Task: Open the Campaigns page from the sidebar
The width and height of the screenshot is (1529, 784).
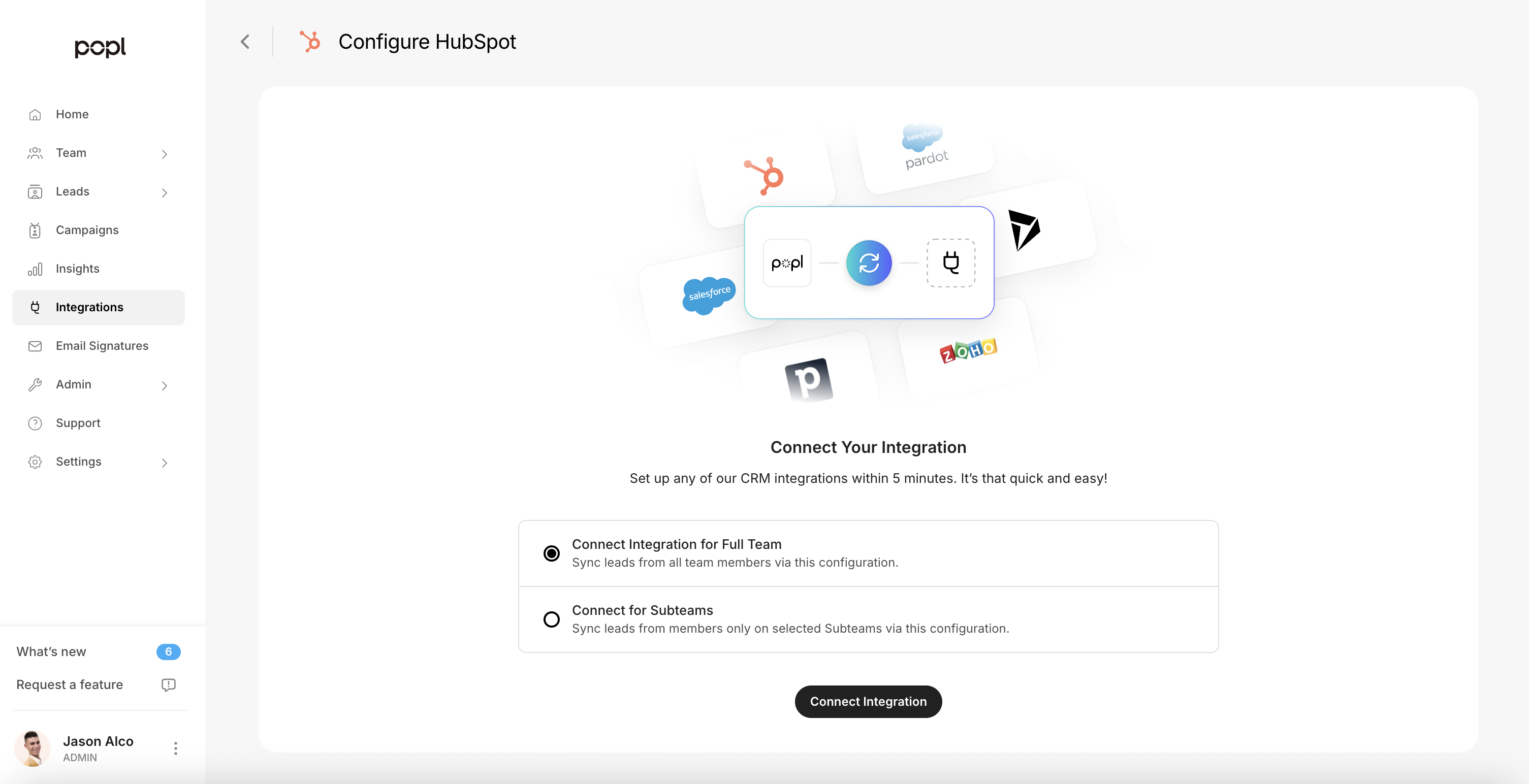Action: (x=87, y=230)
